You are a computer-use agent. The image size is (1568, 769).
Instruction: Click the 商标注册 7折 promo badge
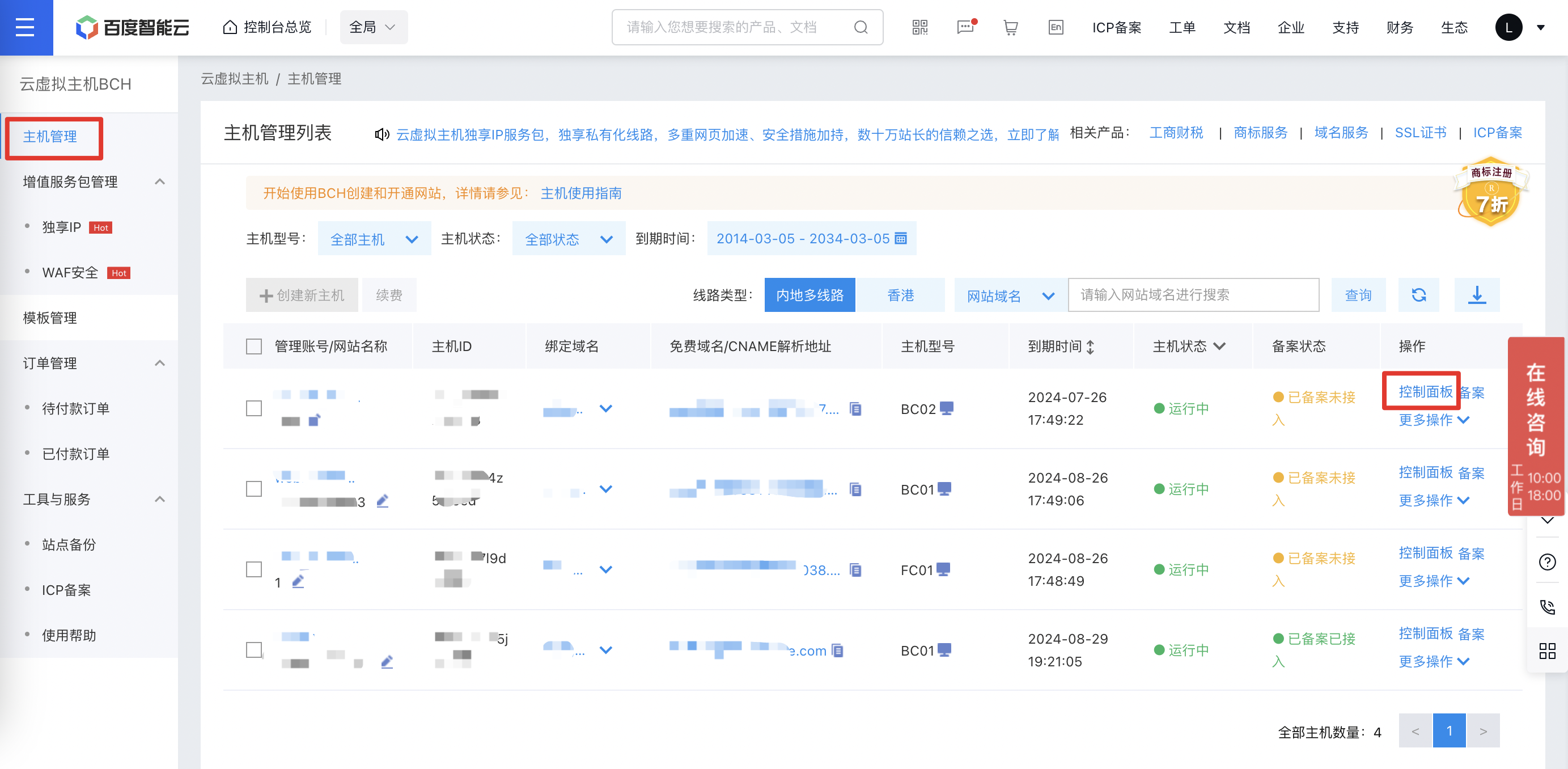coord(1491,193)
